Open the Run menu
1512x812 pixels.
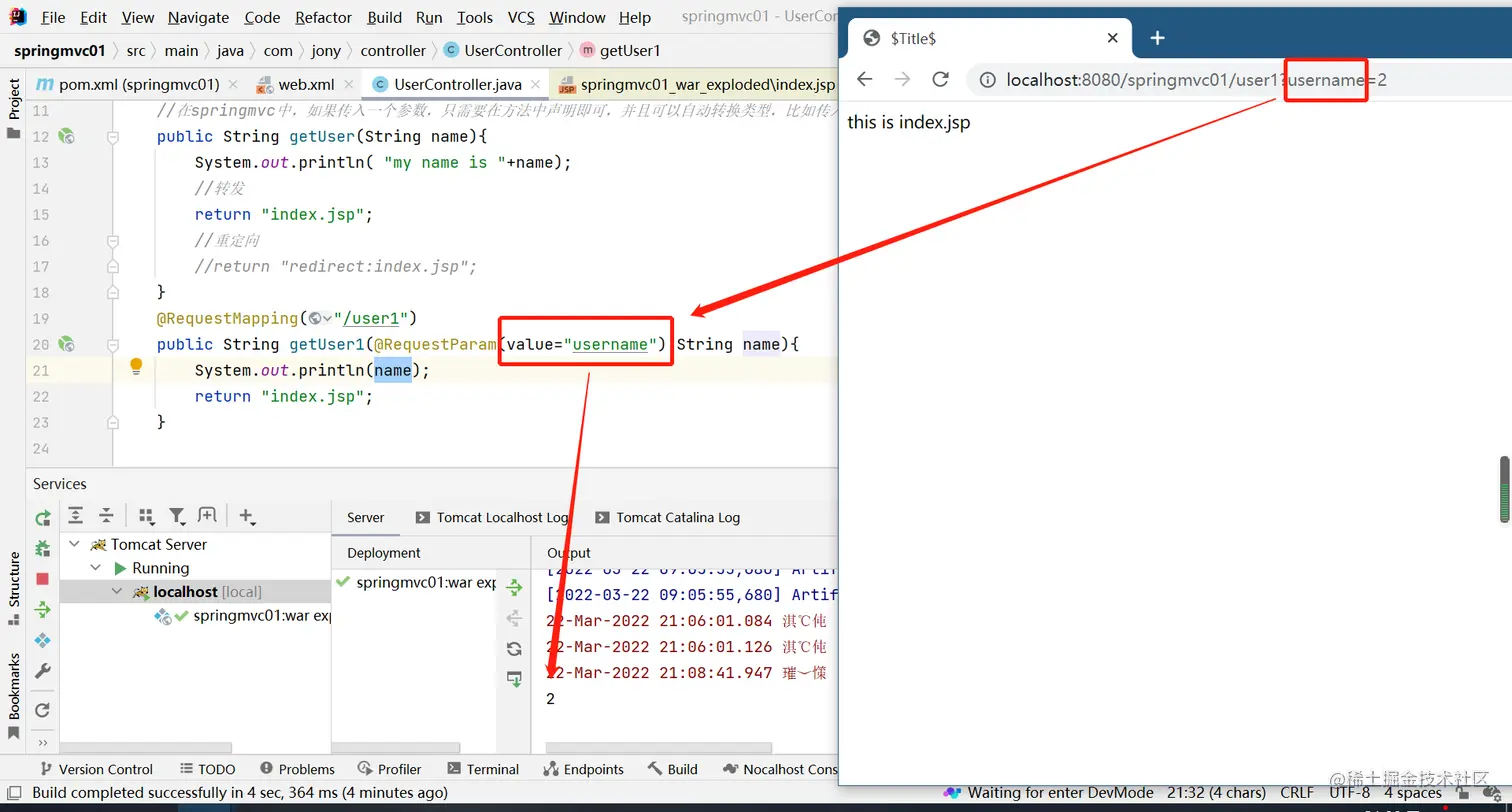429,17
